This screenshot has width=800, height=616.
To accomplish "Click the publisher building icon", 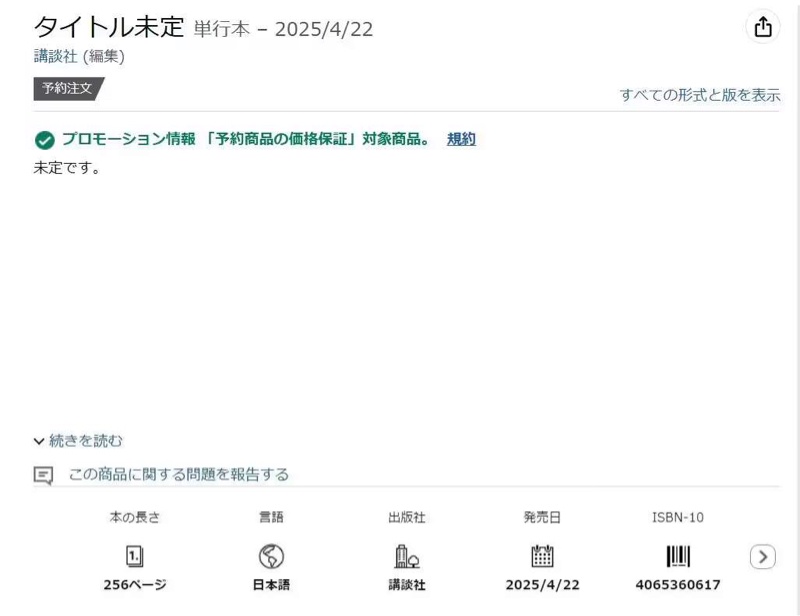I will [407, 556].
